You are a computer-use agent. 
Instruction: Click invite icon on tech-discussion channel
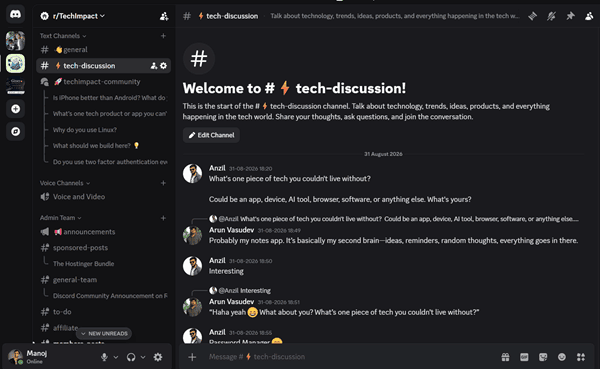point(153,66)
